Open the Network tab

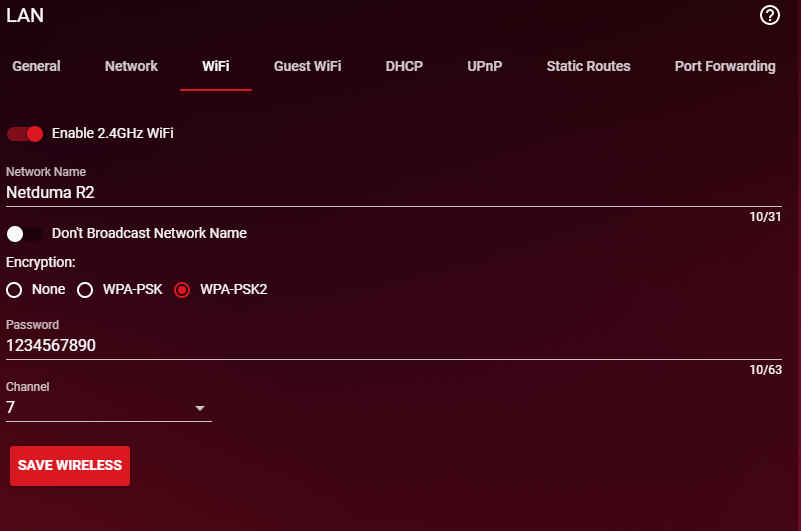click(x=131, y=66)
